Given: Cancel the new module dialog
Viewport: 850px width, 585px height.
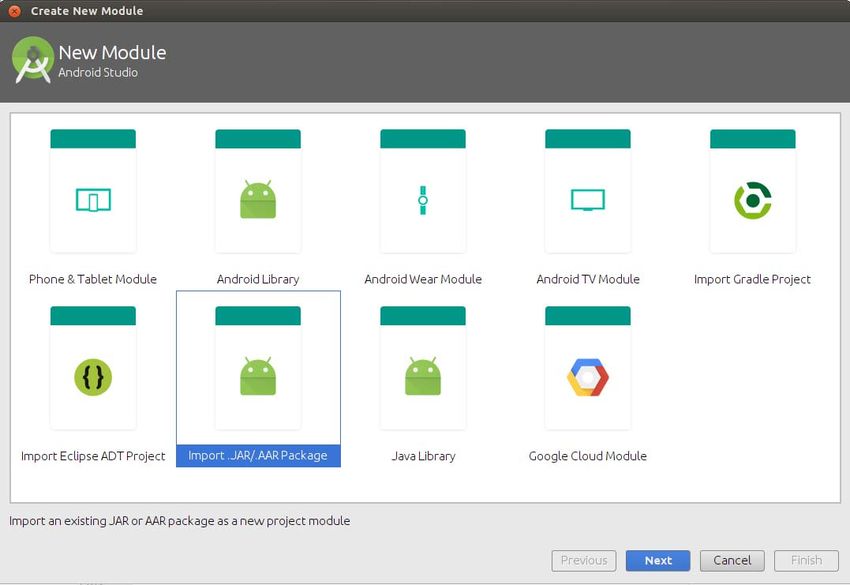Looking at the screenshot, I should [732, 561].
